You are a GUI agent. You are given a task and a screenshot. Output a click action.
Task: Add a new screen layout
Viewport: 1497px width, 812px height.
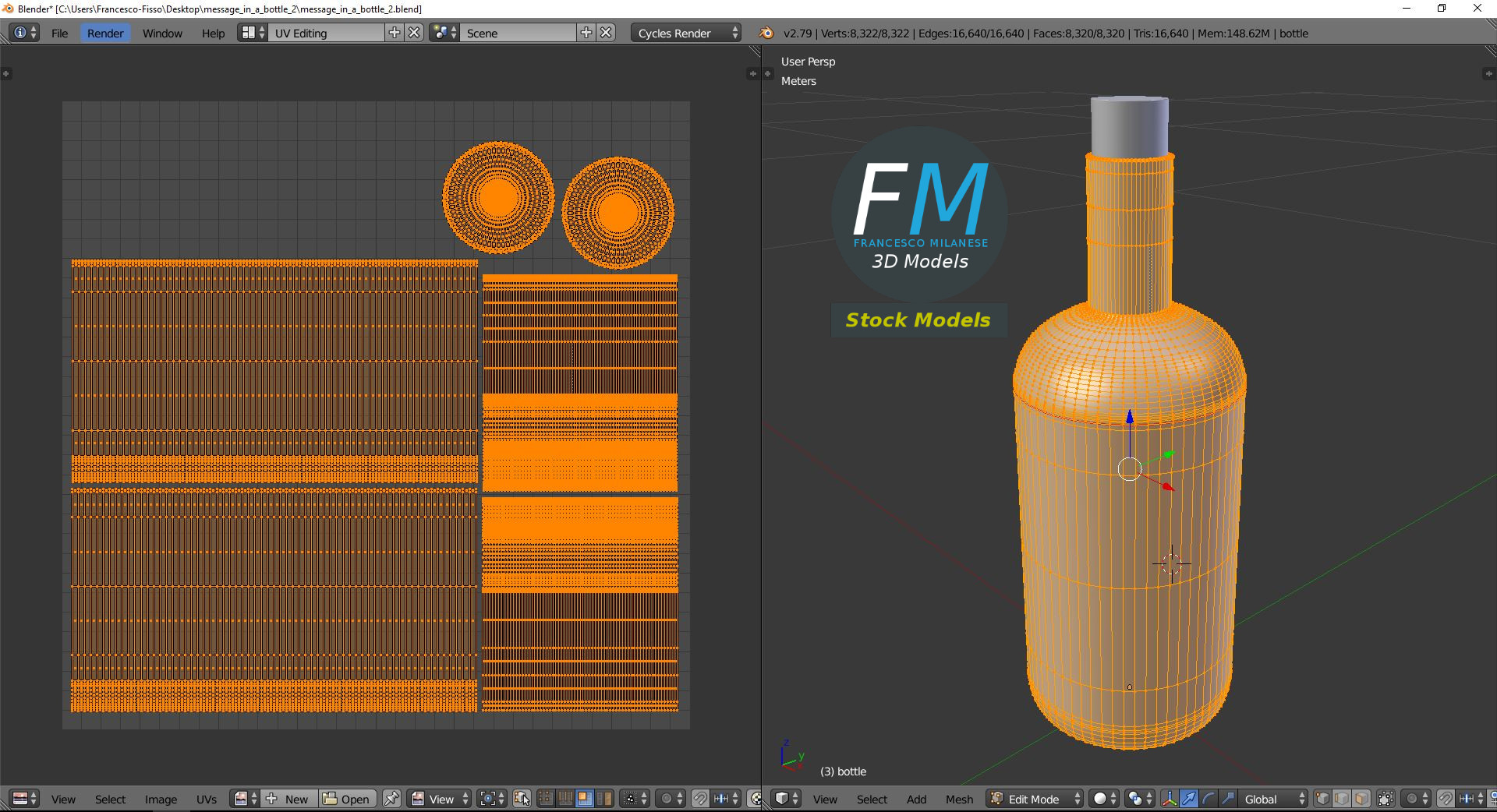click(x=395, y=33)
